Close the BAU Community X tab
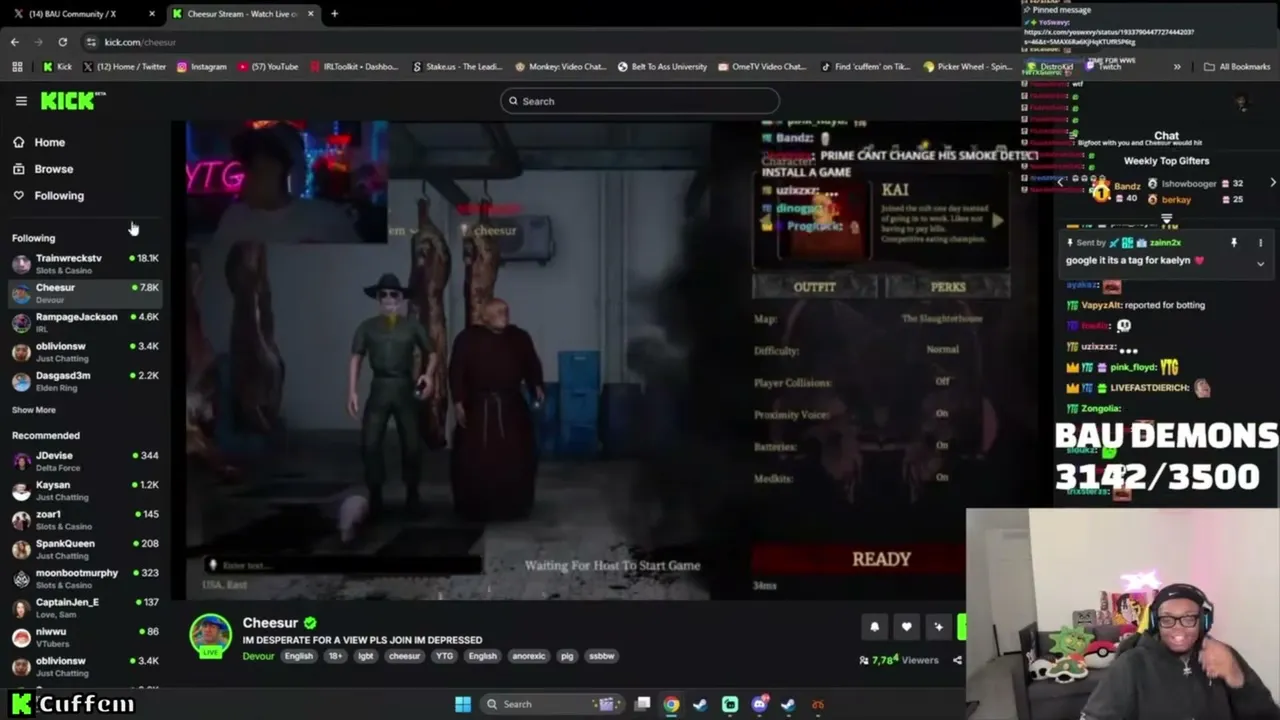1280x720 pixels. (152, 14)
